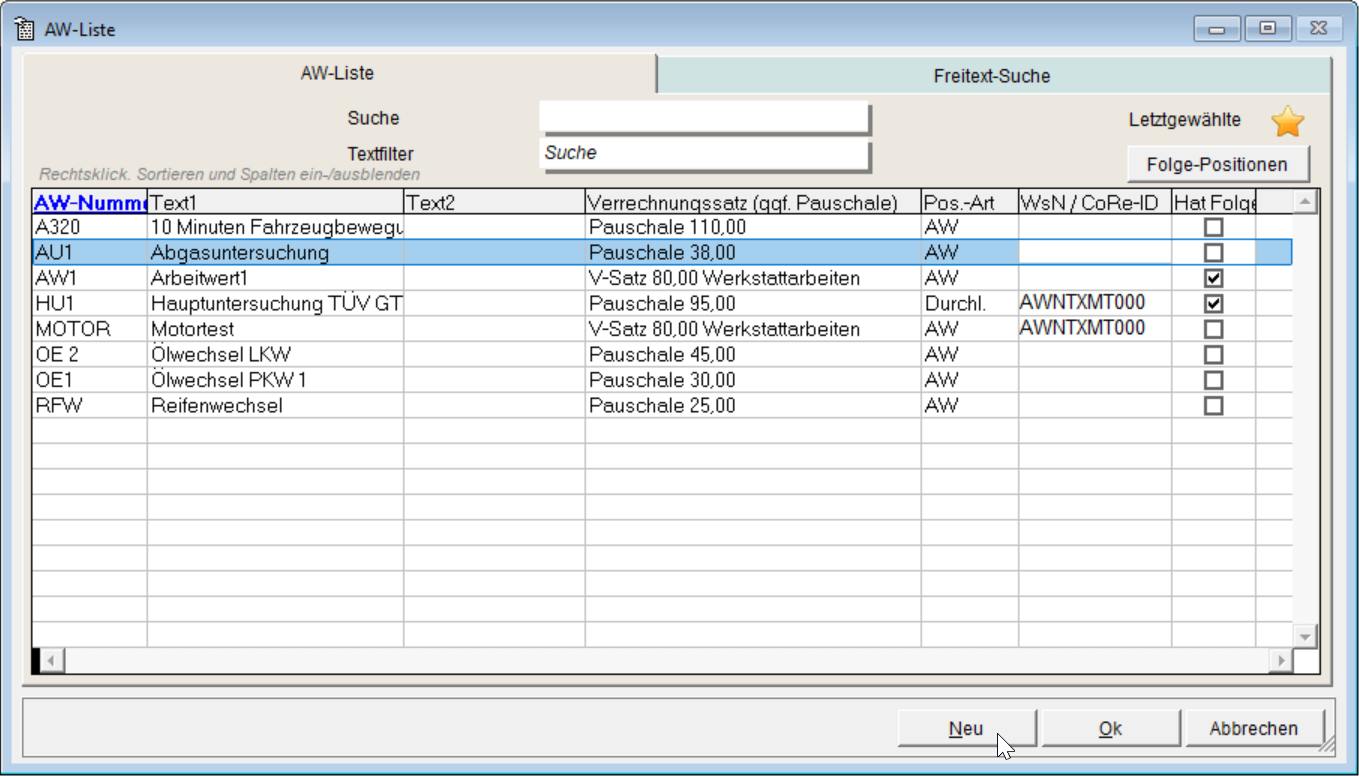Uncheck Hat Folge checkbox for AW1 row

click(1213, 278)
